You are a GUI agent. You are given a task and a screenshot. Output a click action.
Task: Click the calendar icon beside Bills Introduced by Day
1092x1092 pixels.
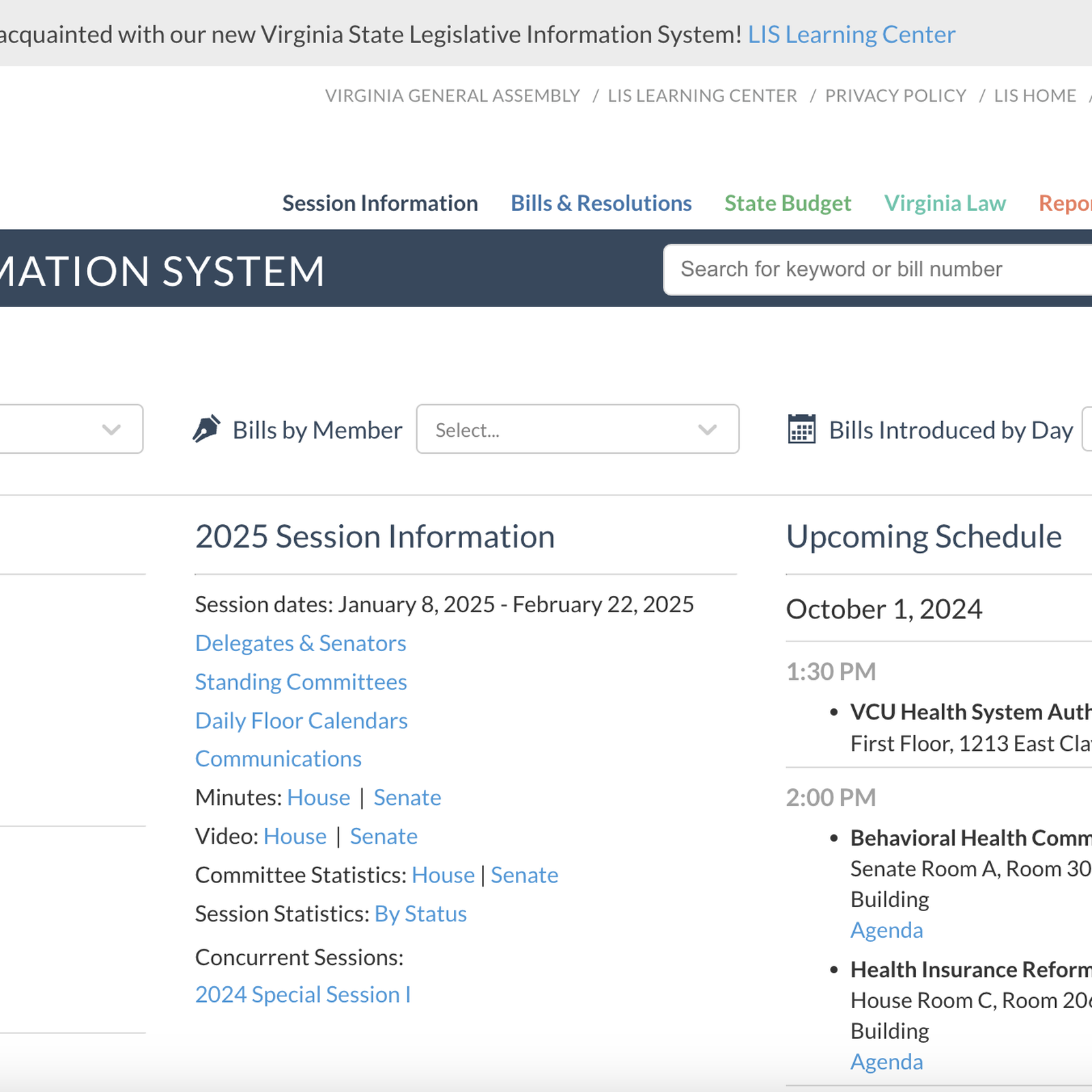coord(801,429)
